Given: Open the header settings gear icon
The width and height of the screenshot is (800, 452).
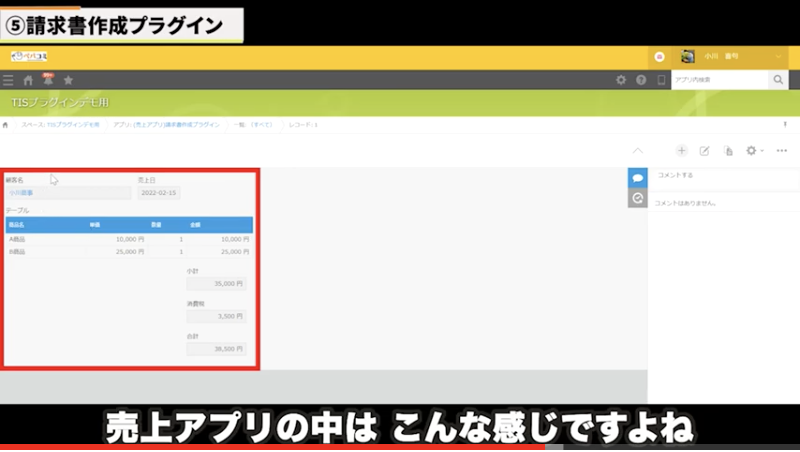Looking at the screenshot, I should 621,80.
